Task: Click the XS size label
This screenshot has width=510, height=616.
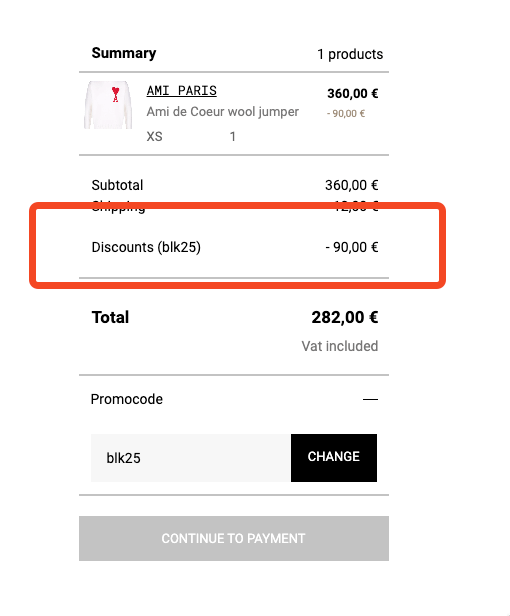Action: tap(154, 137)
